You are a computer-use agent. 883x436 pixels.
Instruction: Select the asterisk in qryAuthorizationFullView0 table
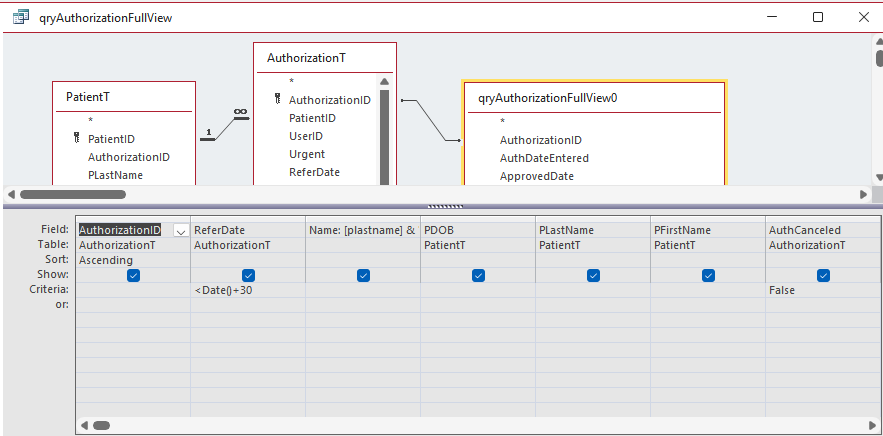(x=502, y=122)
